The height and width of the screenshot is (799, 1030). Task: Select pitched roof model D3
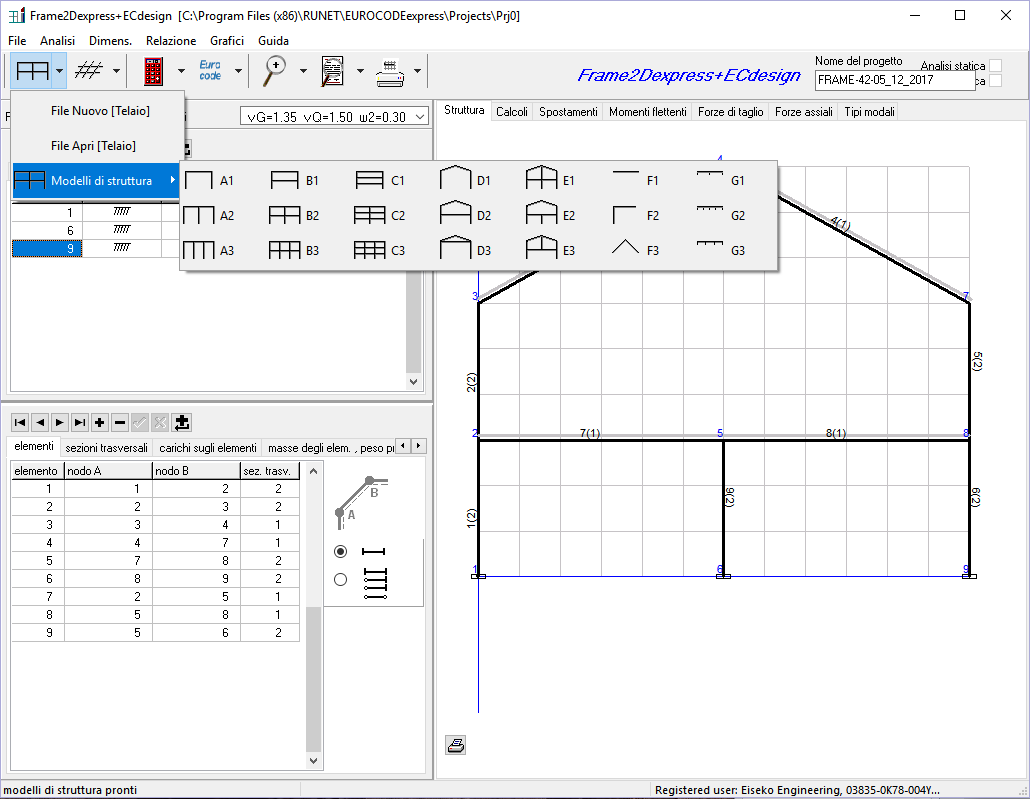click(x=465, y=249)
